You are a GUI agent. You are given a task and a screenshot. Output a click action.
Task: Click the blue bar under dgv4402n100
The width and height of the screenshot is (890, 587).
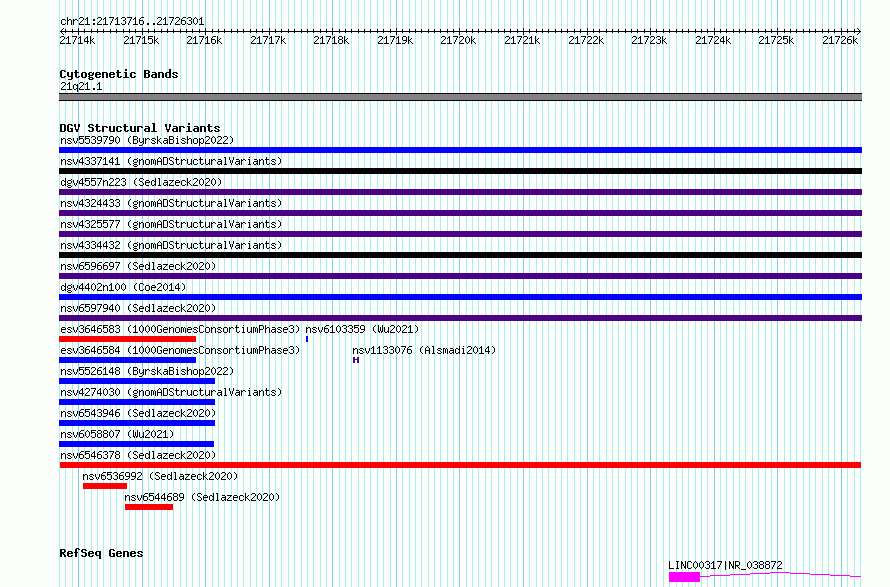pos(460,297)
